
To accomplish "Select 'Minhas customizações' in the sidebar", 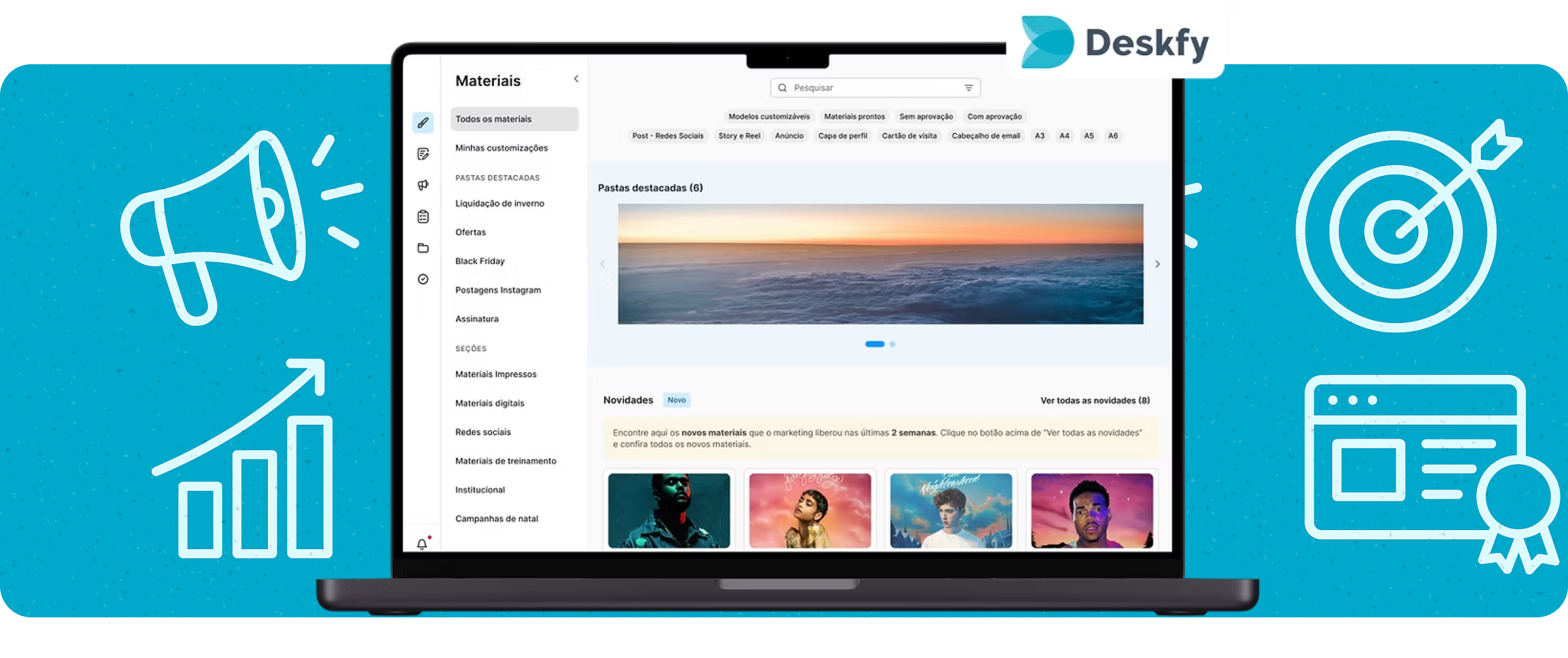I will coord(501,148).
